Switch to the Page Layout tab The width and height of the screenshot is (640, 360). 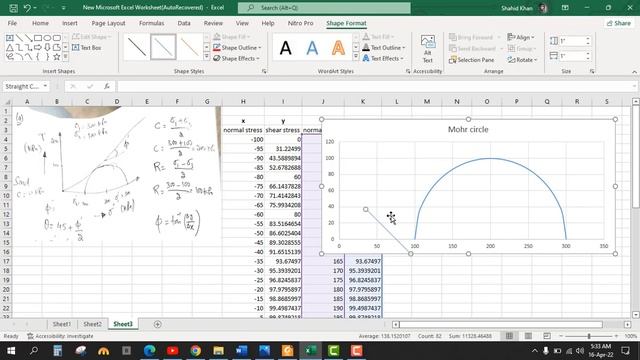(x=108, y=23)
